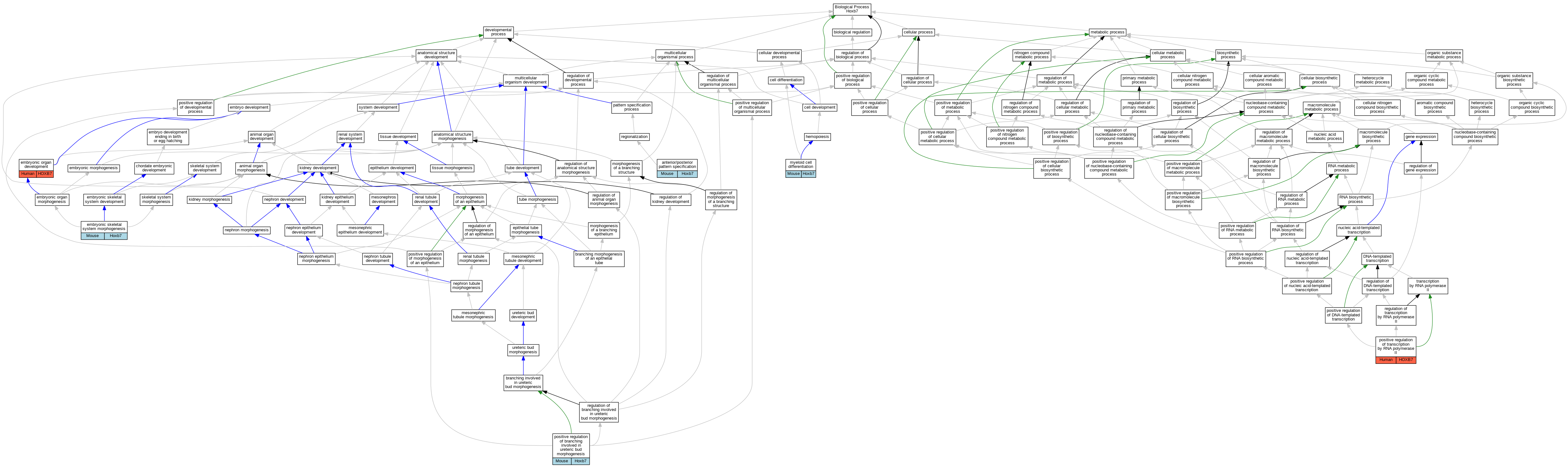Click the "mesonephric epithelium development" node

(x=360, y=230)
